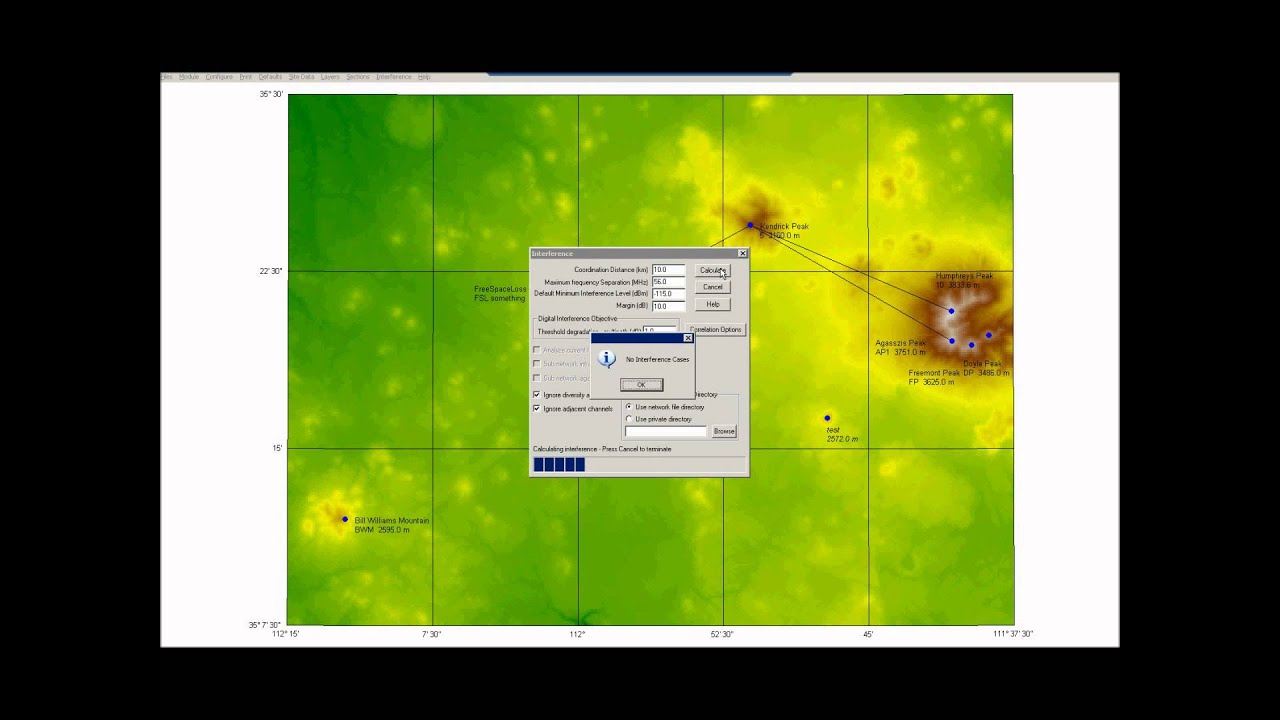Close the No Interference Cases message box
Viewport: 1280px width, 720px height.
pyautogui.click(x=687, y=338)
